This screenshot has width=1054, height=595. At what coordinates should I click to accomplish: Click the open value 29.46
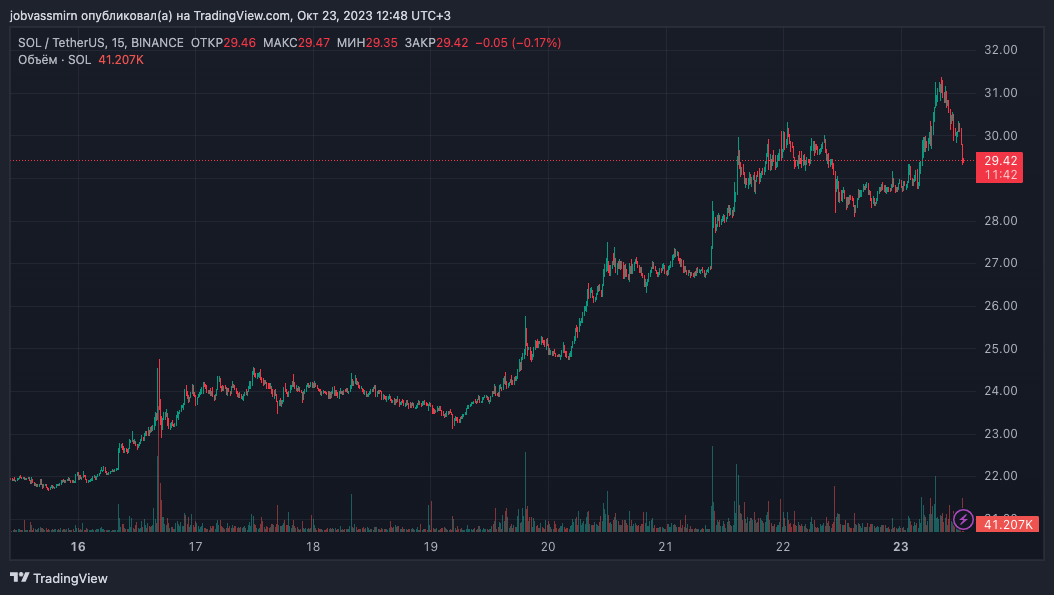(239, 42)
